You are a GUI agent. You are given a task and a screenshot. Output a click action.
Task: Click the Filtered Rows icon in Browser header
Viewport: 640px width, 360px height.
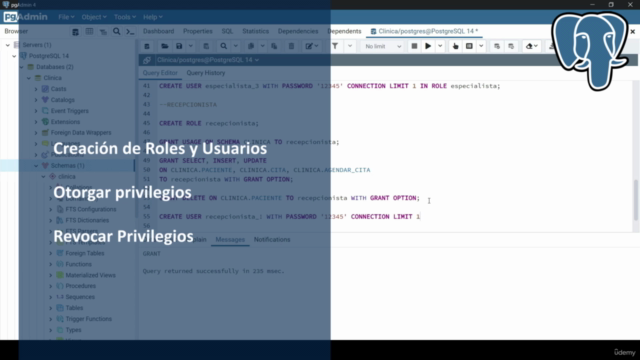[x=103, y=32]
